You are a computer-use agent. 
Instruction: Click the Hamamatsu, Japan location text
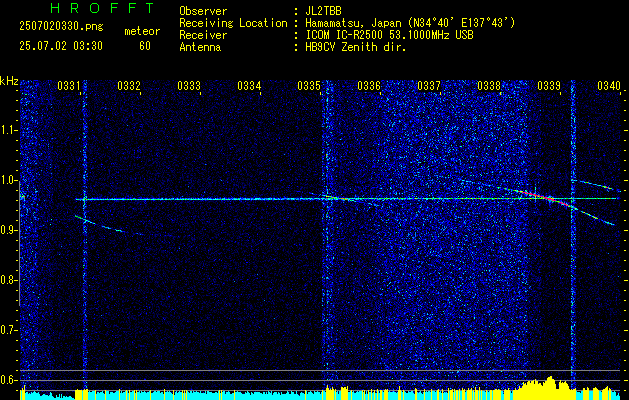[410, 23]
